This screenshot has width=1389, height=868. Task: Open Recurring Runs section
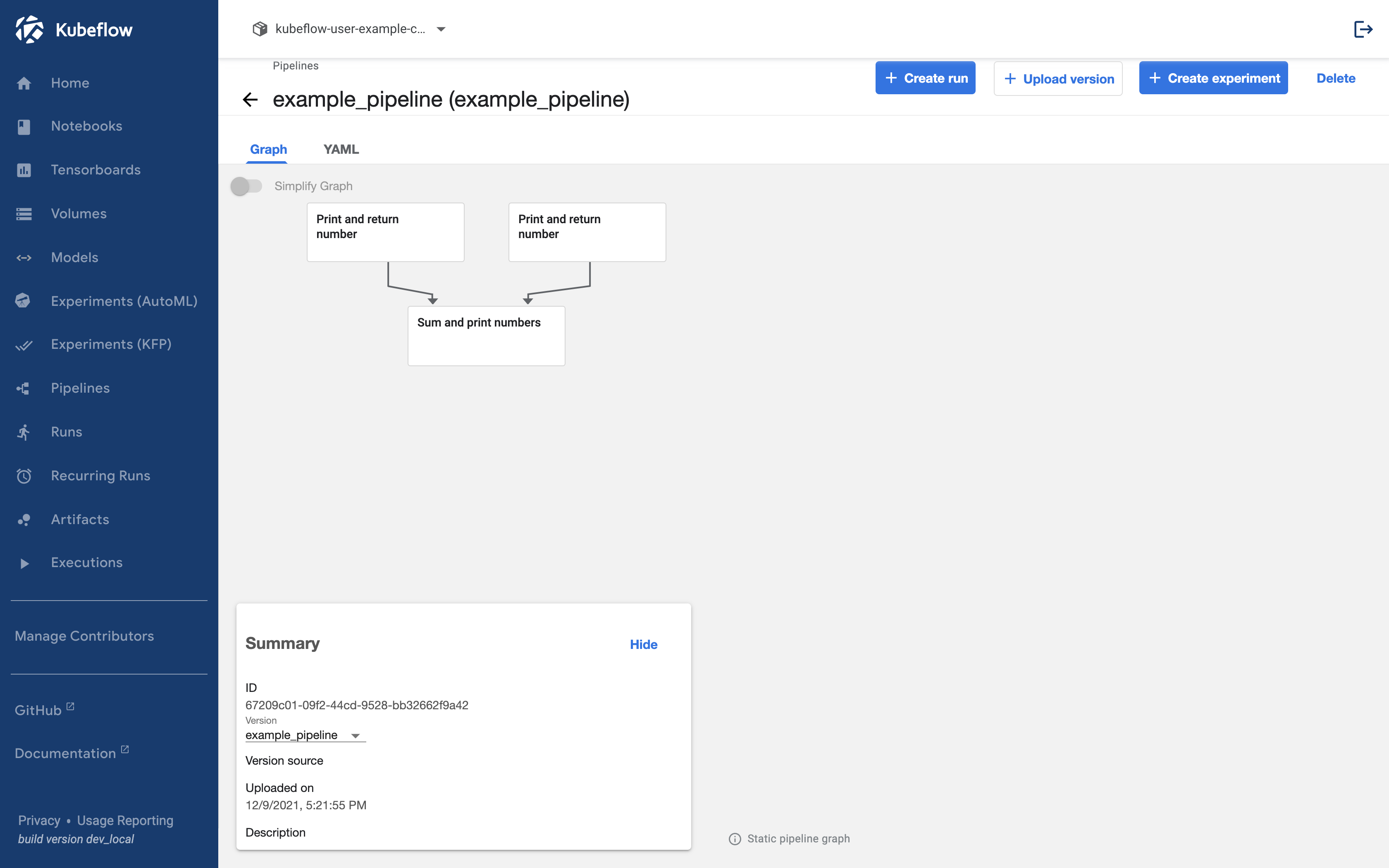101,475
